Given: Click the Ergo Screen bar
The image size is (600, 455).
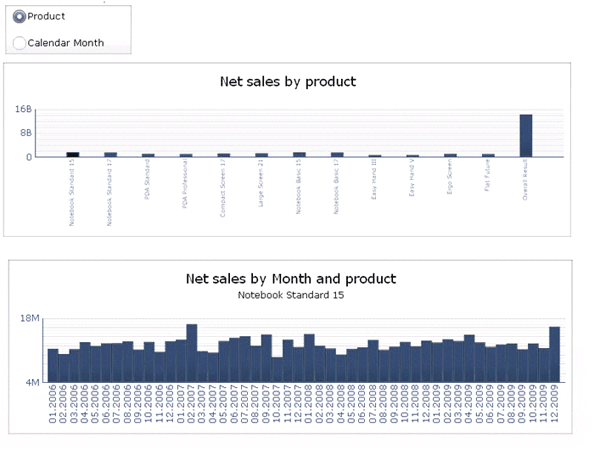Looking at the screenshot, I should [x=450, y=155].
